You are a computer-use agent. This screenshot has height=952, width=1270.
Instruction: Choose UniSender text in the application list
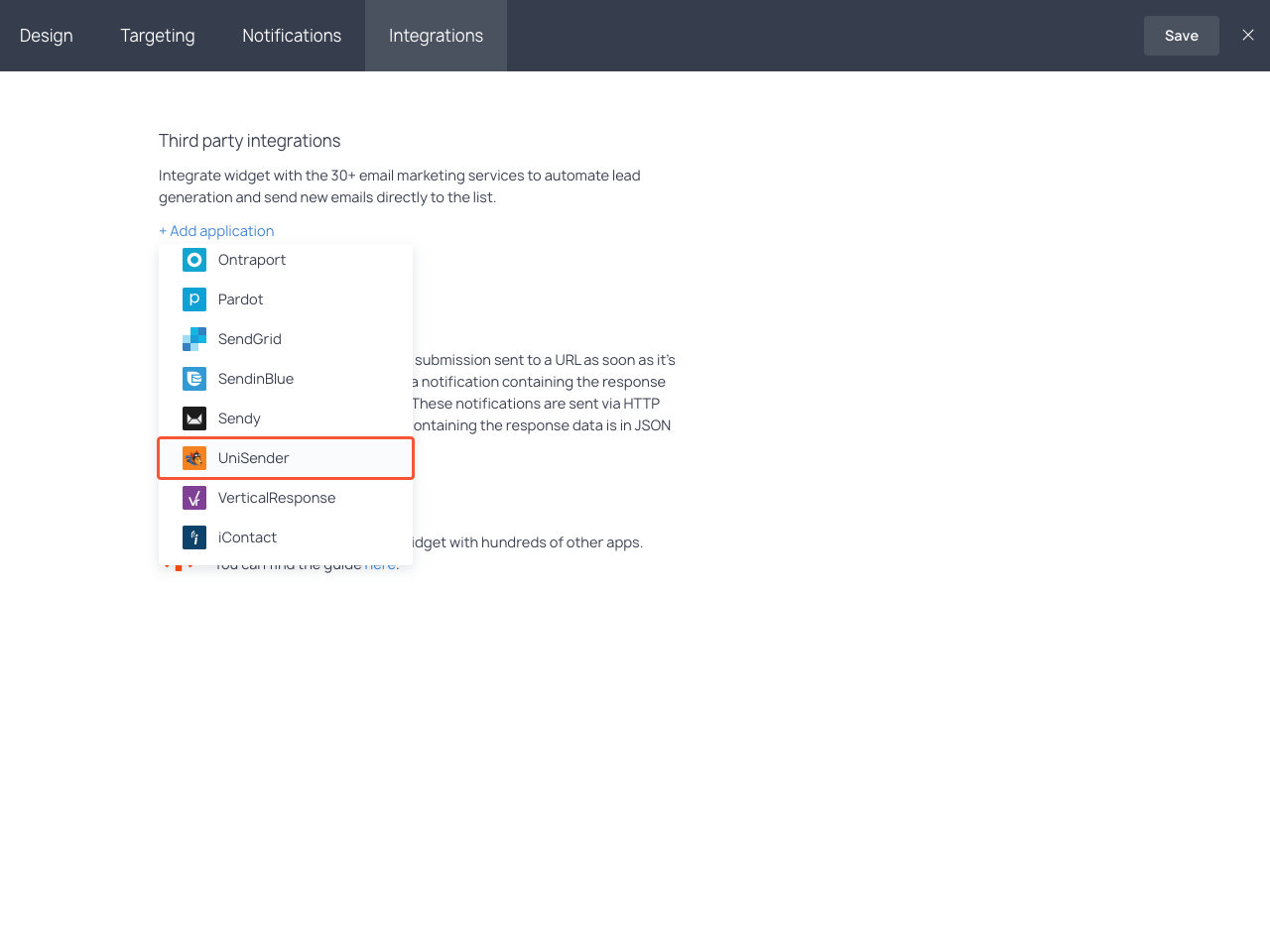point(253,458)
